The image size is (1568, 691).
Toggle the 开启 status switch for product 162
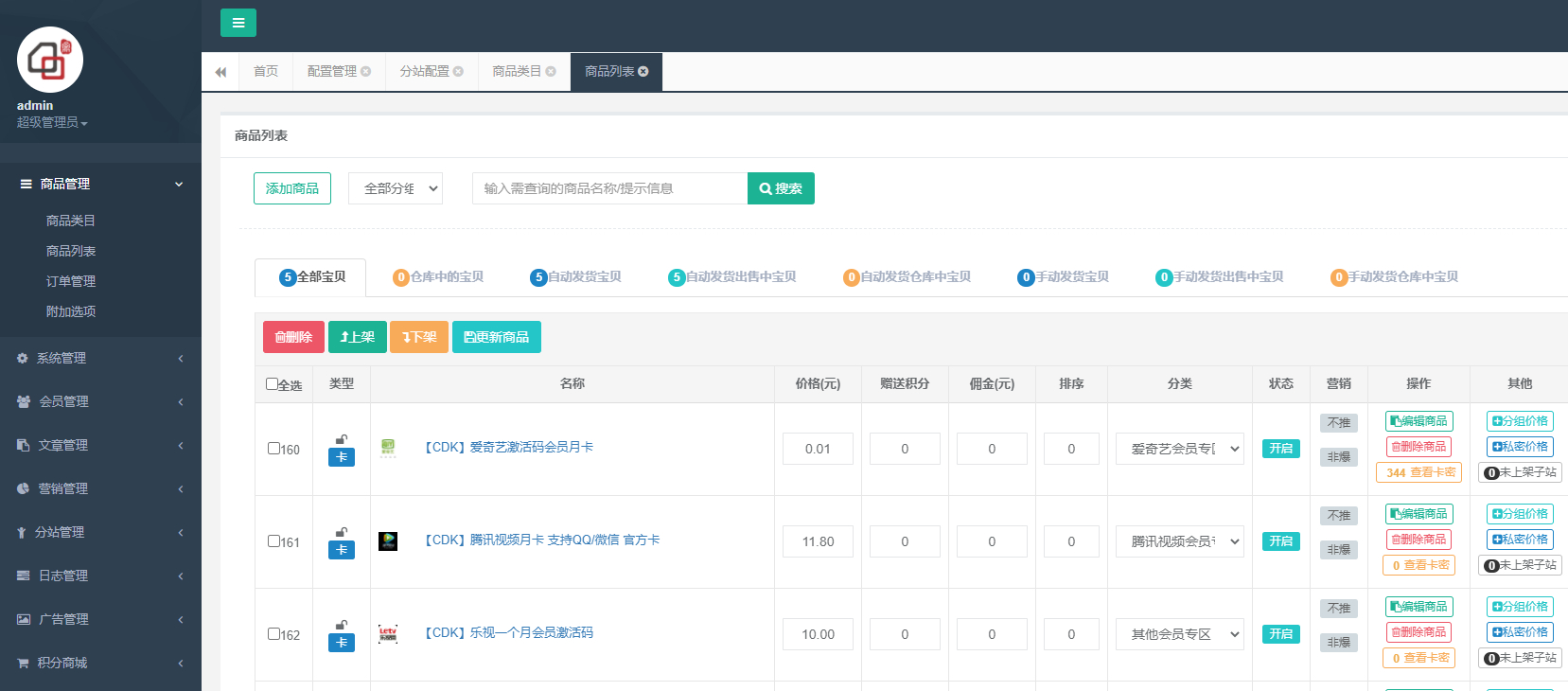click(x=1281, y=634)
